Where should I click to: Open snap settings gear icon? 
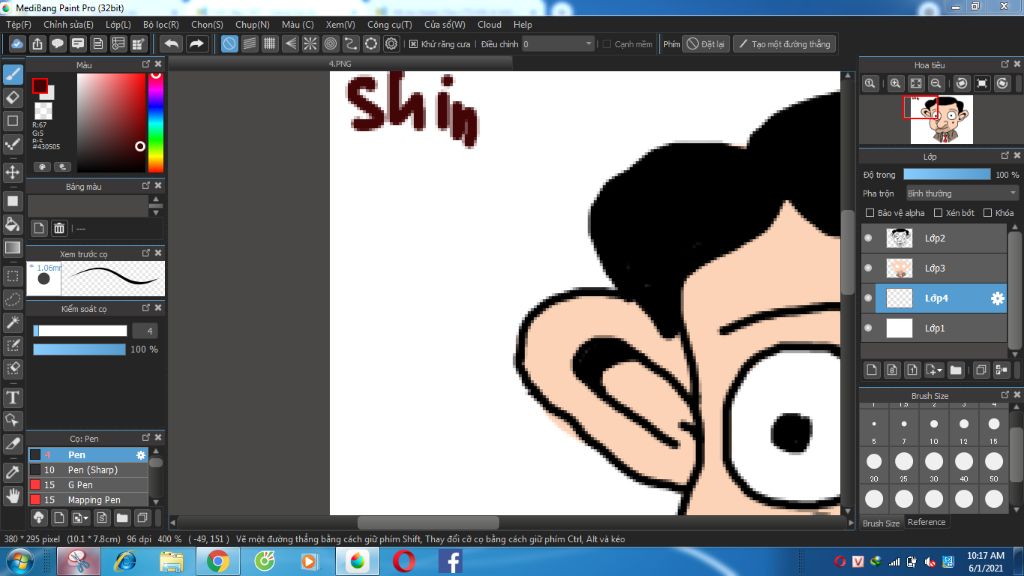pyautogui.click(x=391, y=44)
